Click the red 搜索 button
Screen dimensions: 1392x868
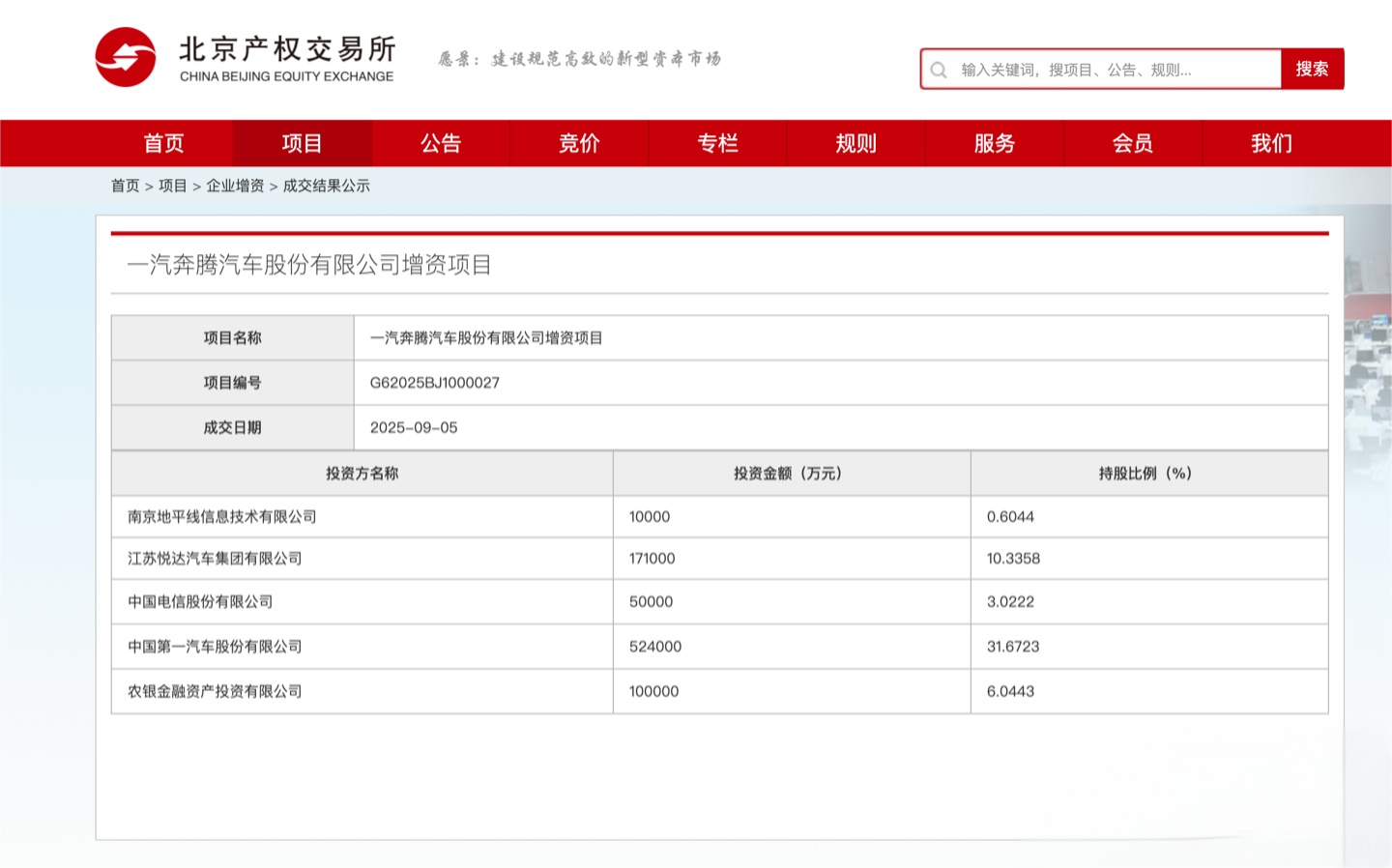(1312, 69)
